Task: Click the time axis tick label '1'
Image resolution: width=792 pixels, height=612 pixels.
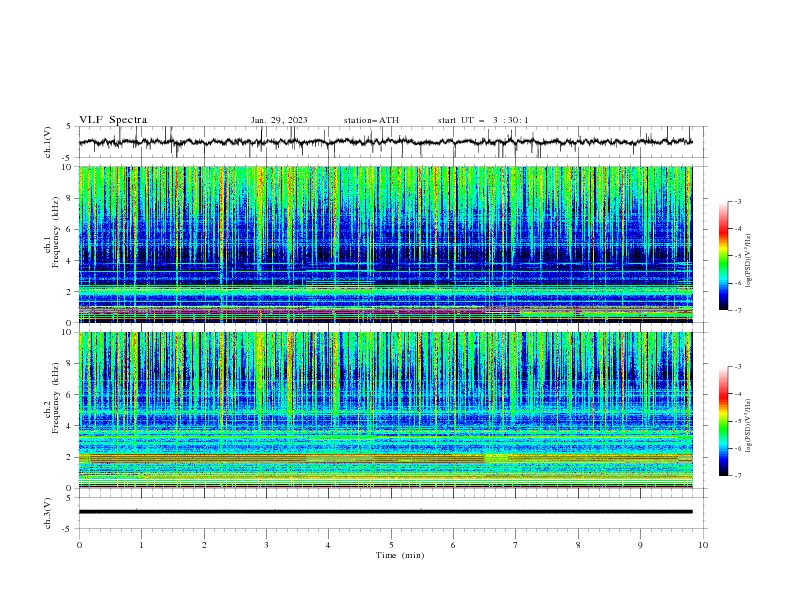Action: point(141,545)
